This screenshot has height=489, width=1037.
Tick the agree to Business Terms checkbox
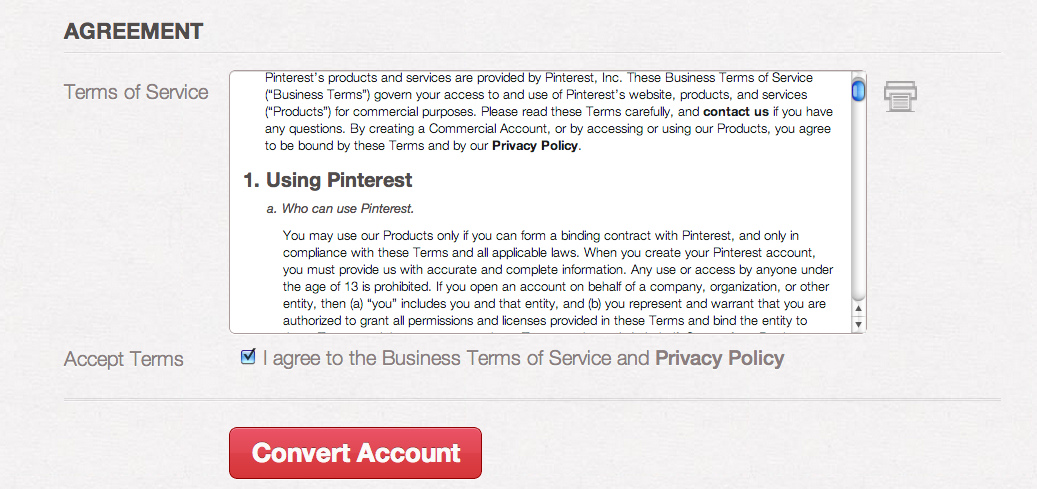(249, 357)
